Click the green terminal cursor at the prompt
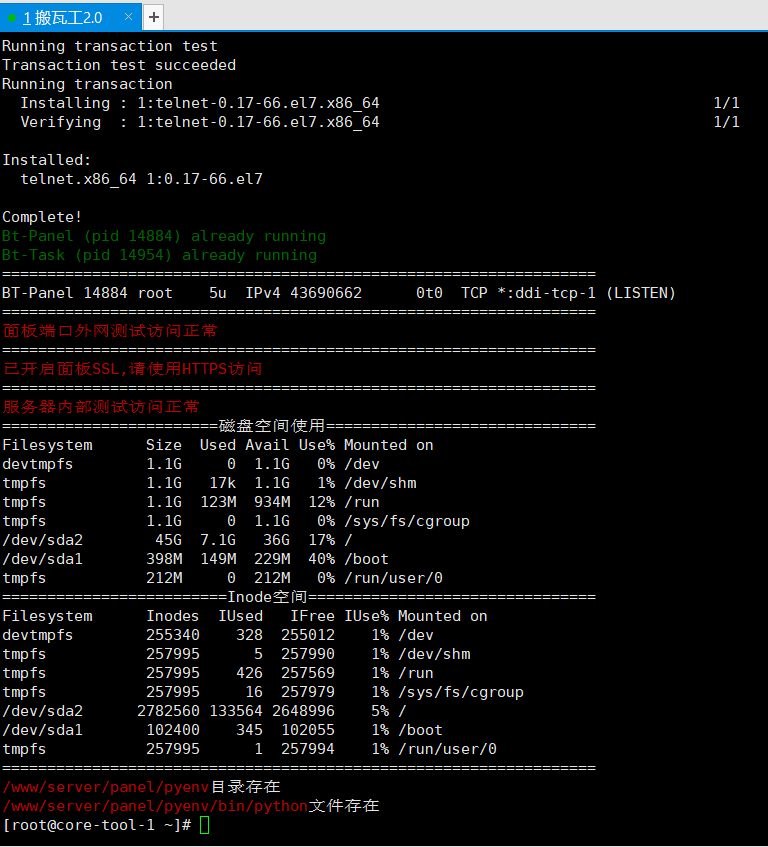Viewport: 768px width, 847px height. [204, 825]
